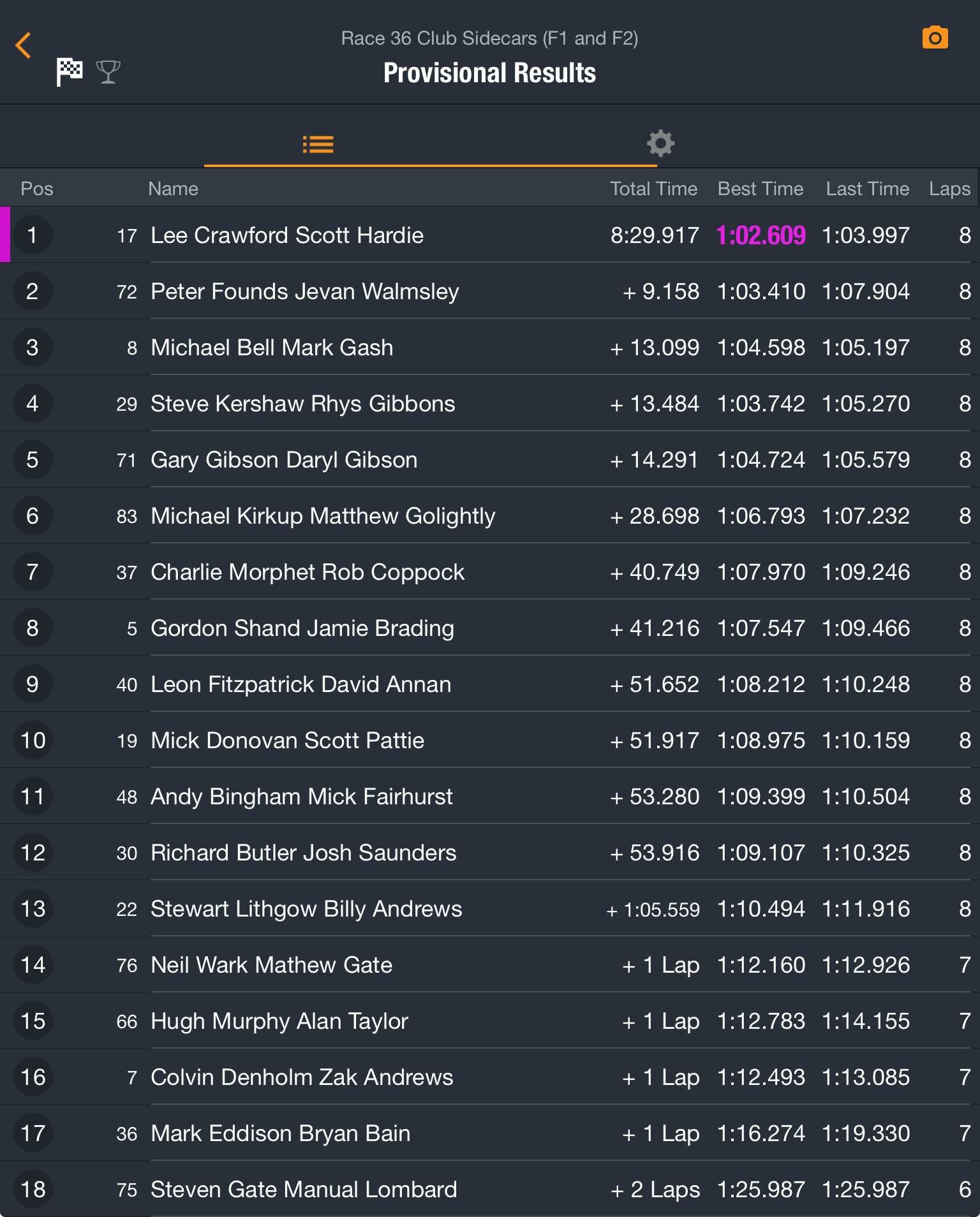
Task: Tap the Laps column header
Action: point(949,189)
